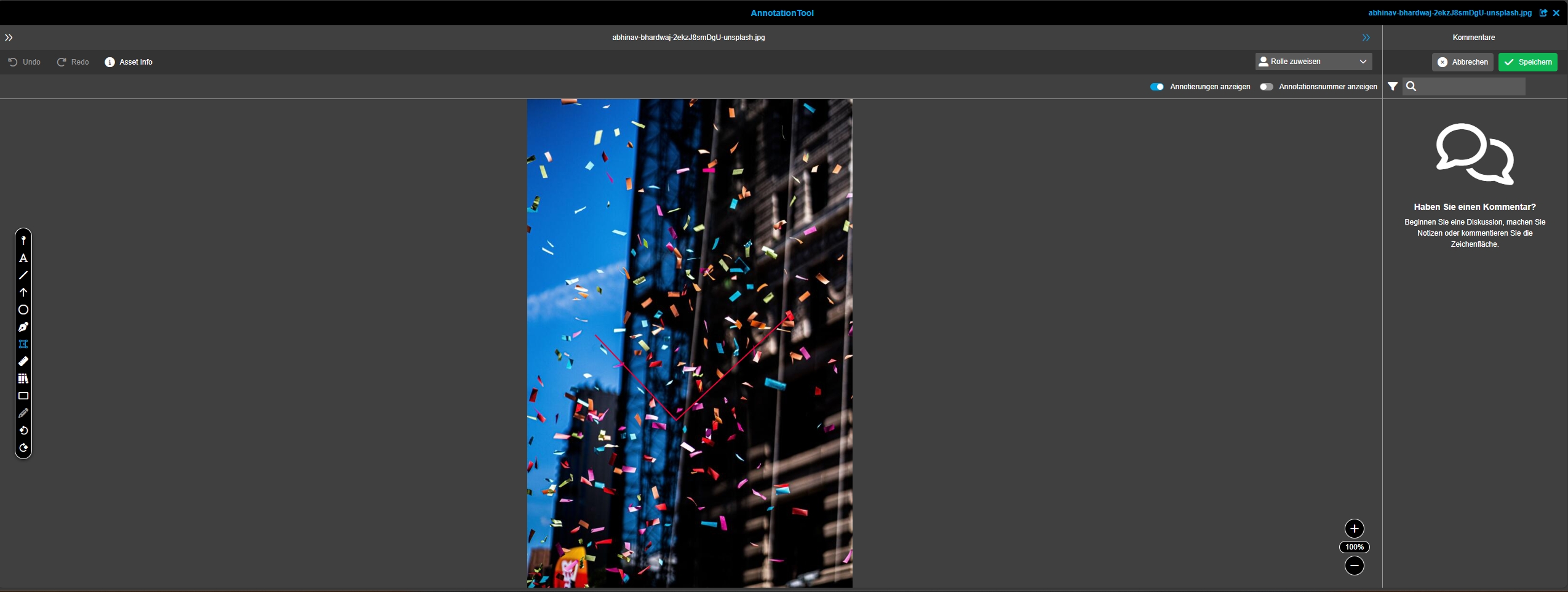Select the pin marker tool

click(23, 241)
